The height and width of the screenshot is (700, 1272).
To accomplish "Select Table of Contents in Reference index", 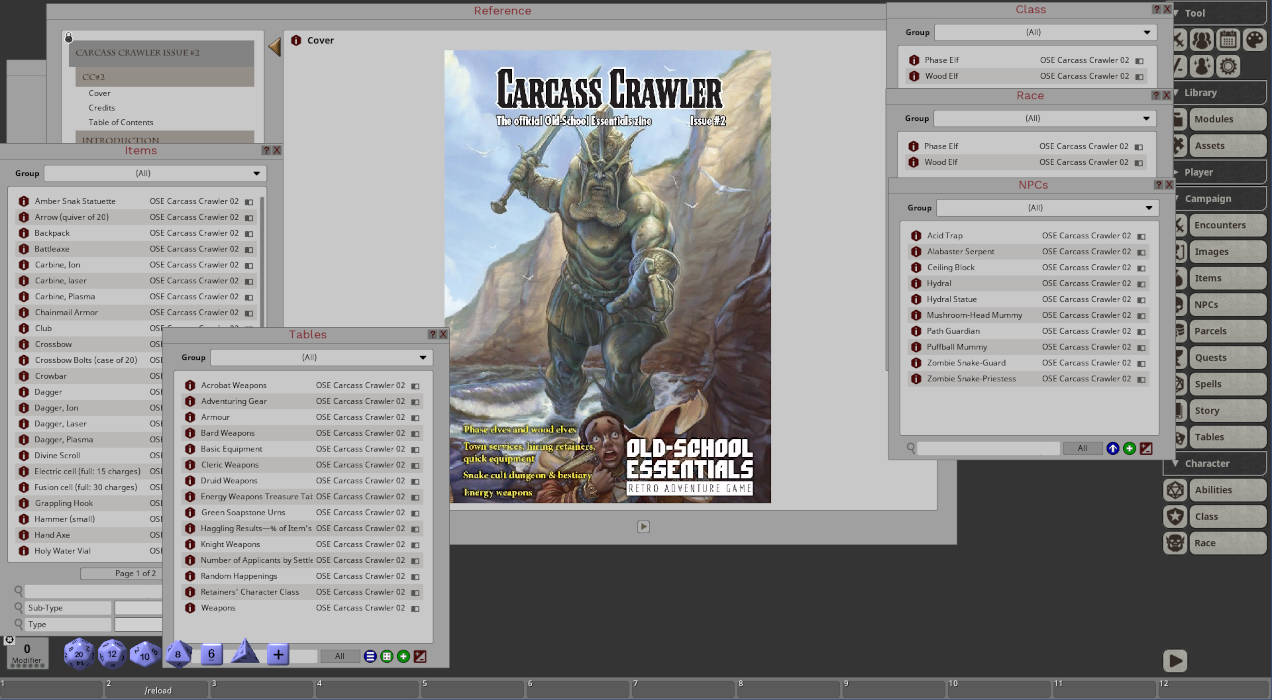I will (121, 122).
